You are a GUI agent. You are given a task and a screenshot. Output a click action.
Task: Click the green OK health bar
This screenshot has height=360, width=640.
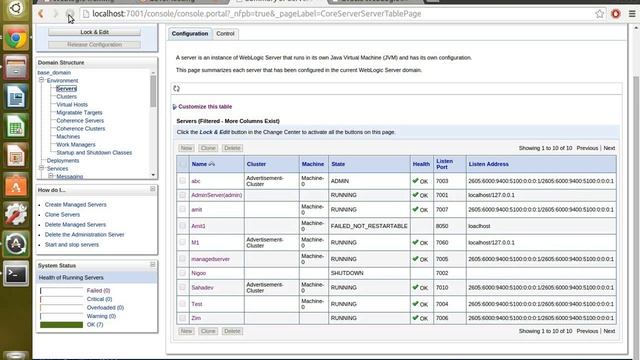[x=61, y=324]
